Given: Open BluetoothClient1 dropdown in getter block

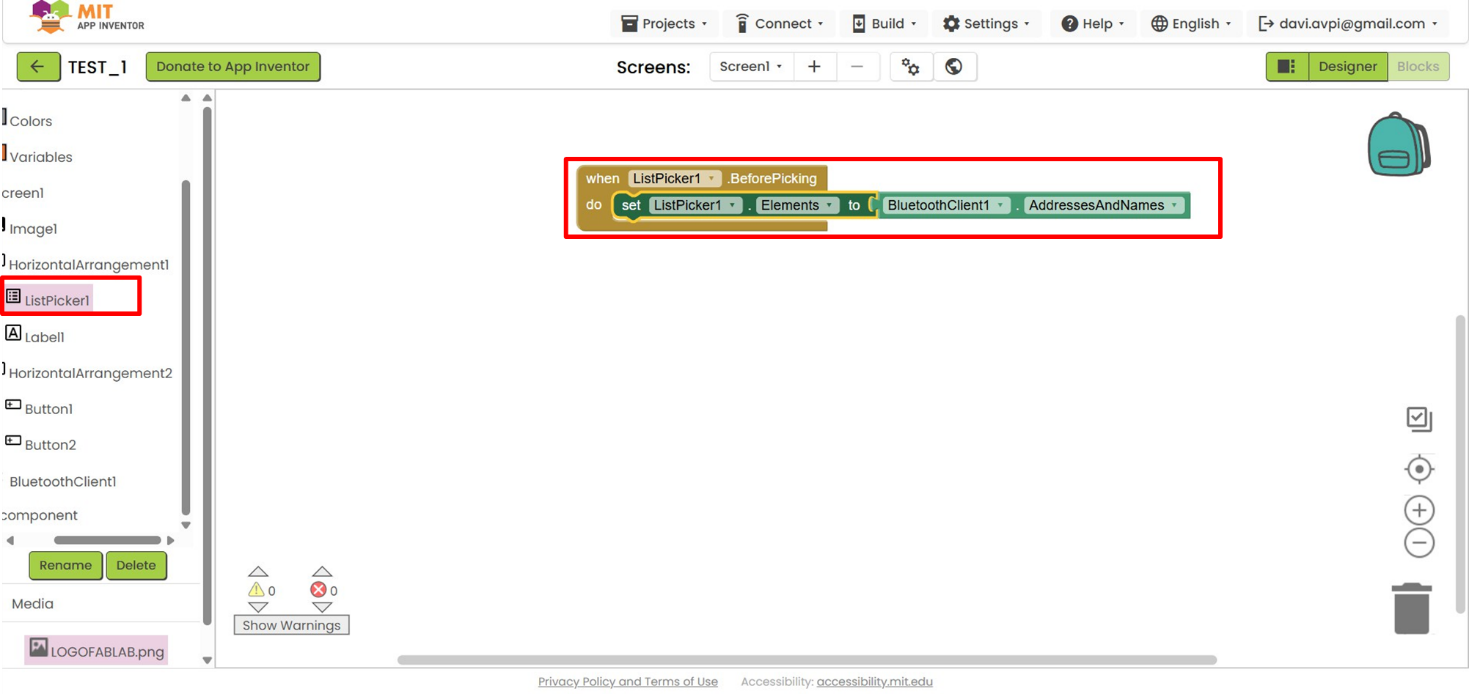Looking at the screenshot, I should pos(946,205).
